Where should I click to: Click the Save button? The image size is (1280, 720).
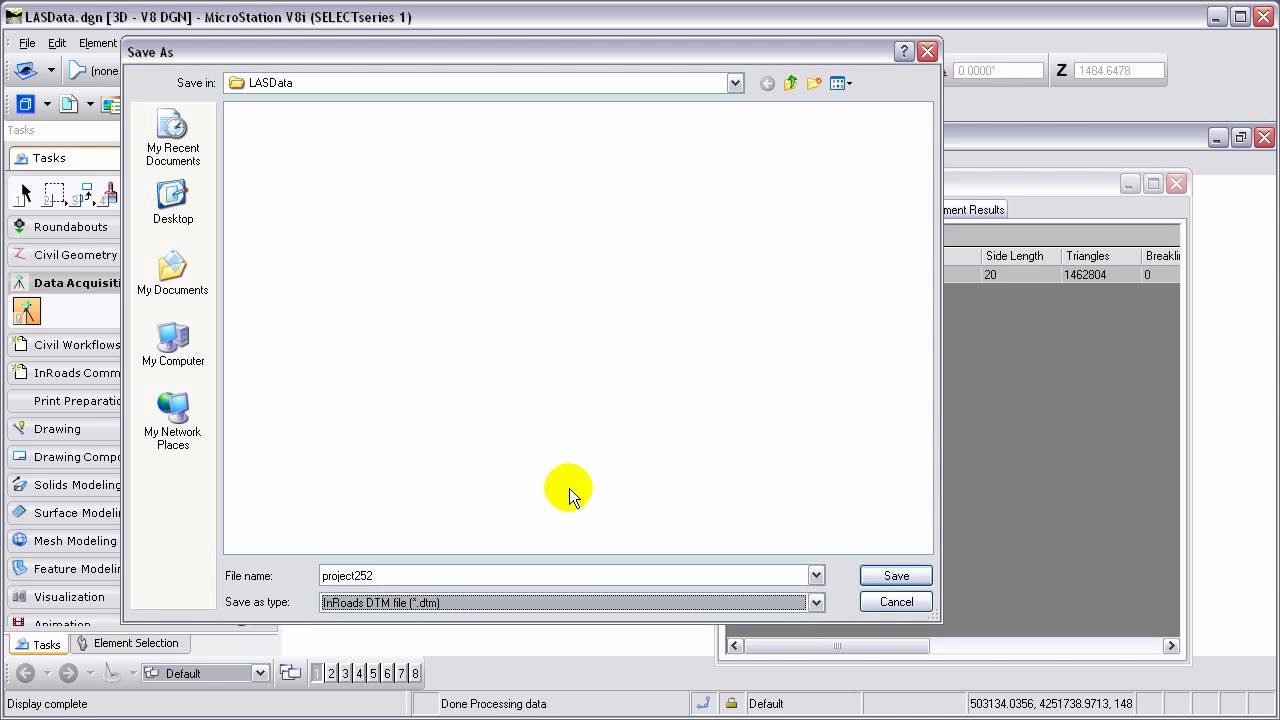[896, 575]
